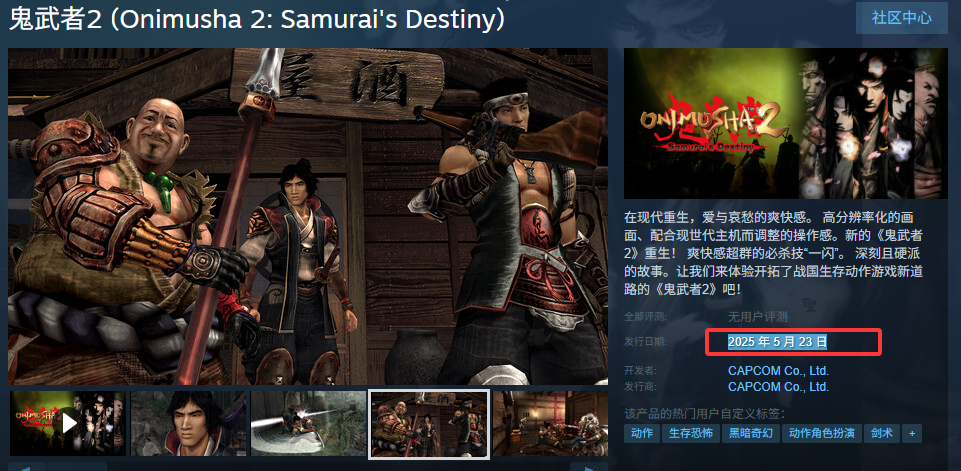This screenshot has width=961, height=471.
Task: Play the Onimusha 2 trailer video thumbnail
Action: (x=68, y=423)
